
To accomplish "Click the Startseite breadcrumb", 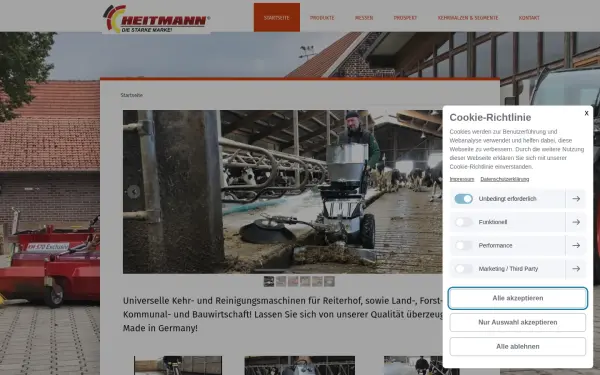I will [x=132, y=95].
